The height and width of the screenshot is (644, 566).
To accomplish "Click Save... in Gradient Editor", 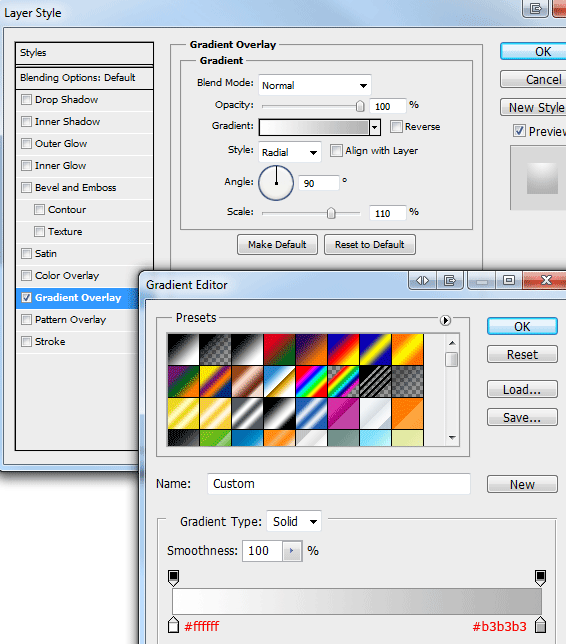I will pos(522,417).
